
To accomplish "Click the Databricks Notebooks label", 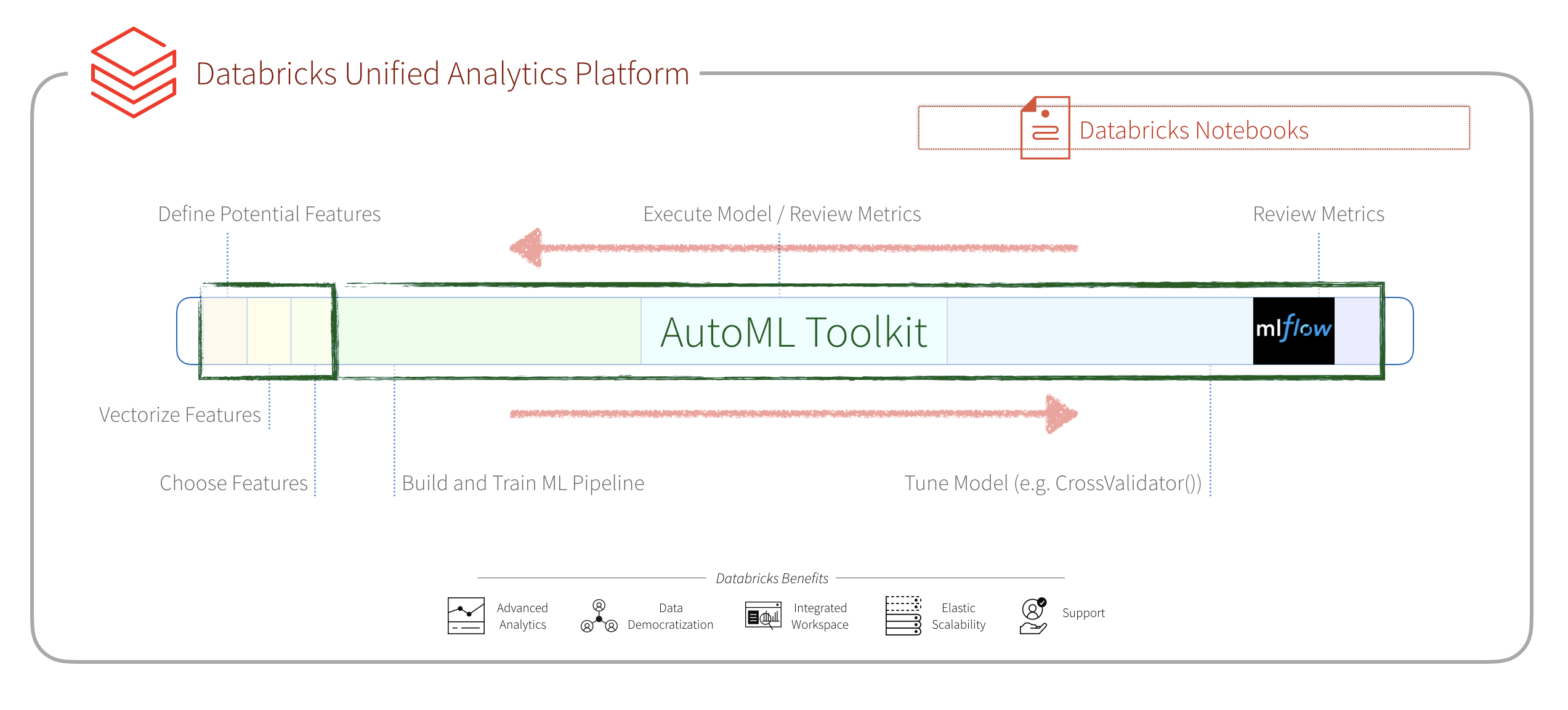I will point(1194,131).
